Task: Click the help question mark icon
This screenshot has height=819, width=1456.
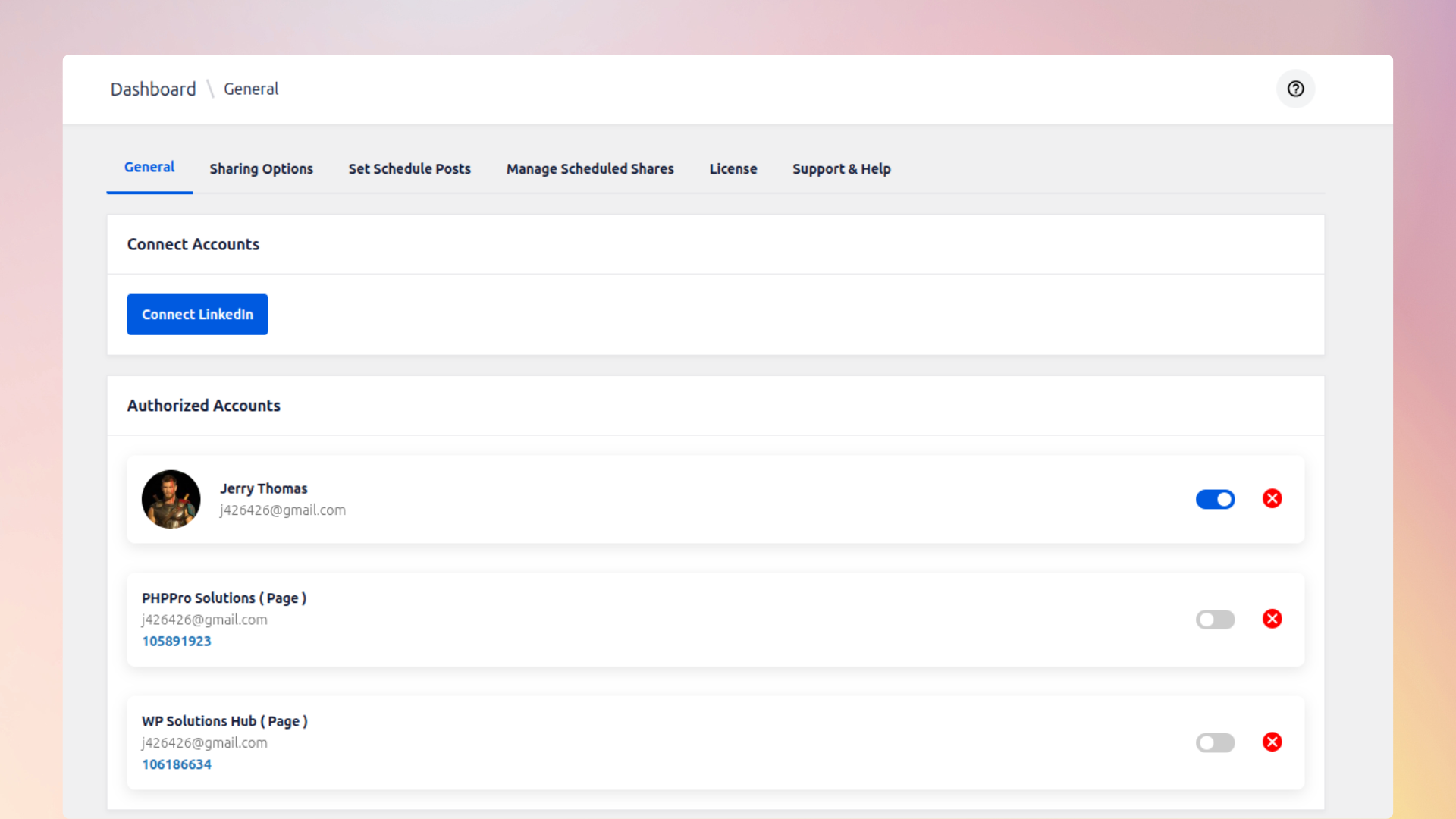Action: (x=1295, y=89)
